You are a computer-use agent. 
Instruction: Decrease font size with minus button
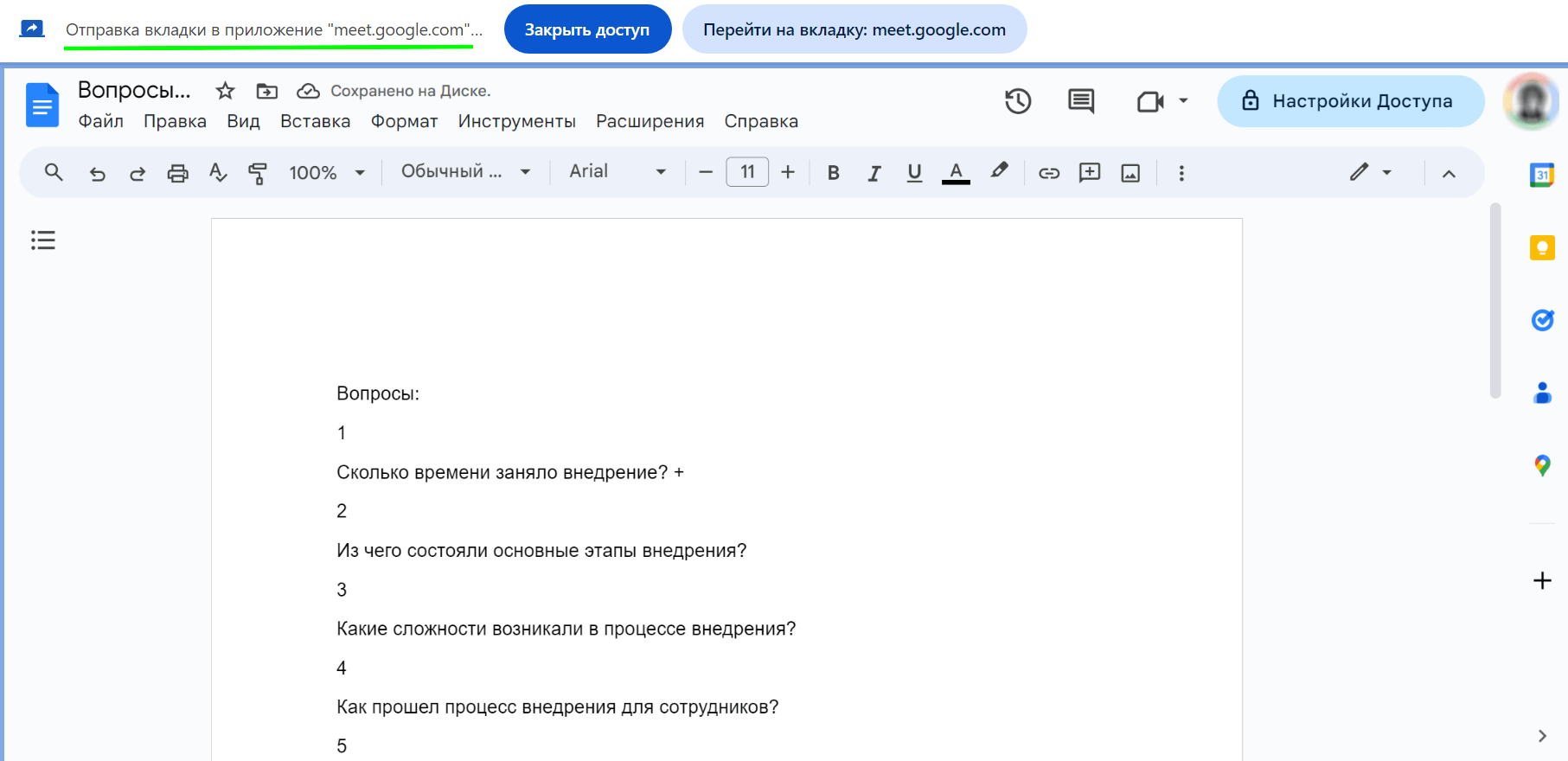point(706,172)
